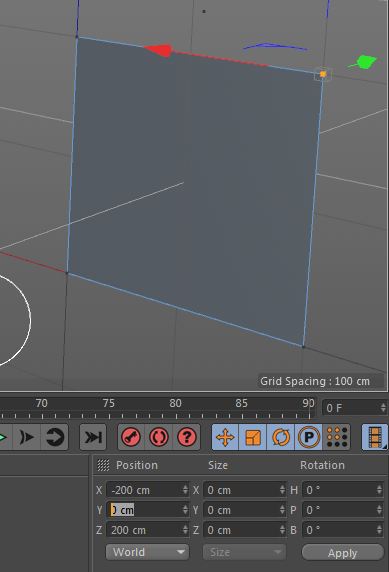Open the film strip playback options icon

click(x=375, y=437)
